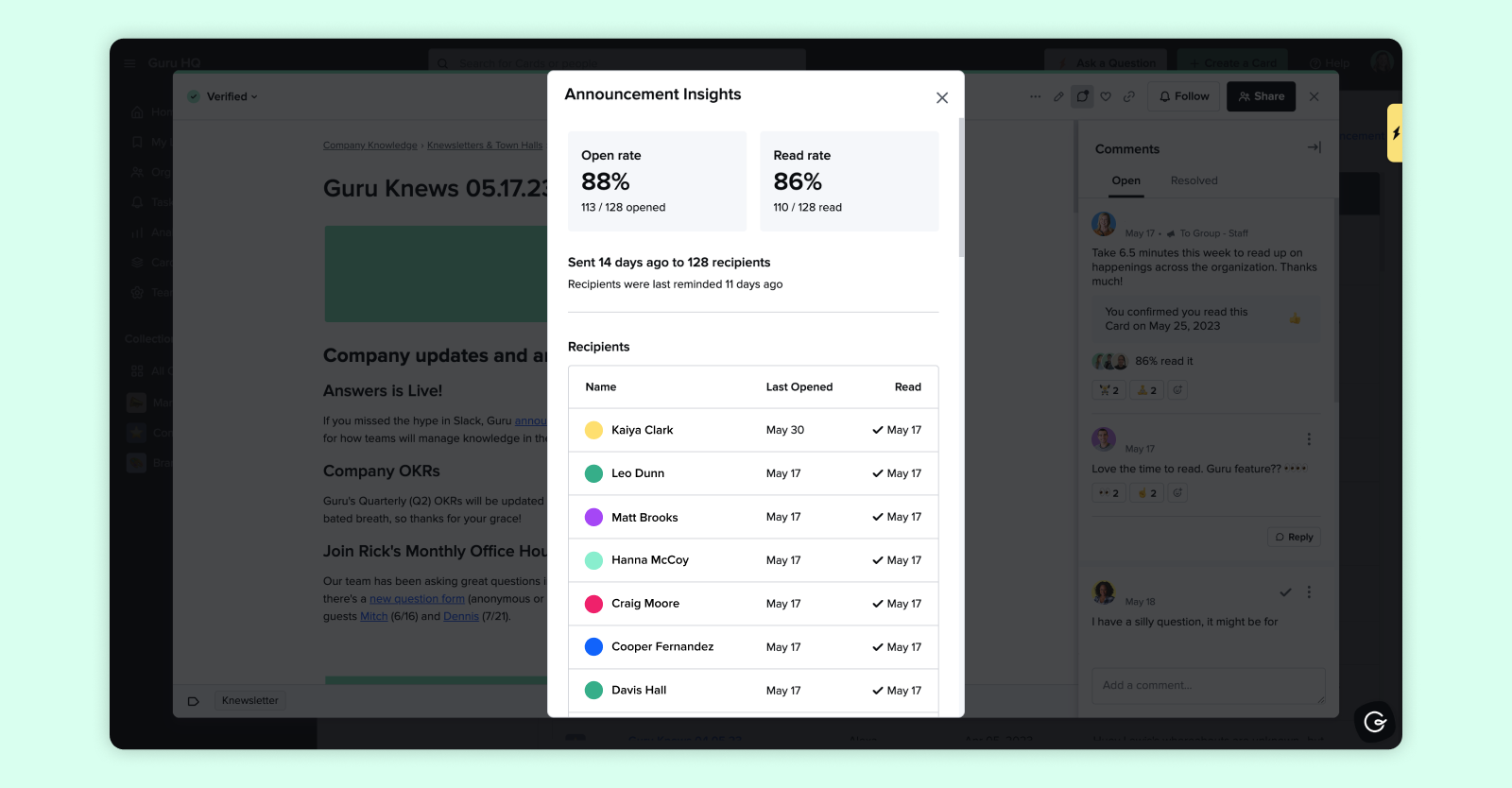1512x788 pixels.
Task: Click the Read rate 86% stat card
Action: tap(850, 181)
